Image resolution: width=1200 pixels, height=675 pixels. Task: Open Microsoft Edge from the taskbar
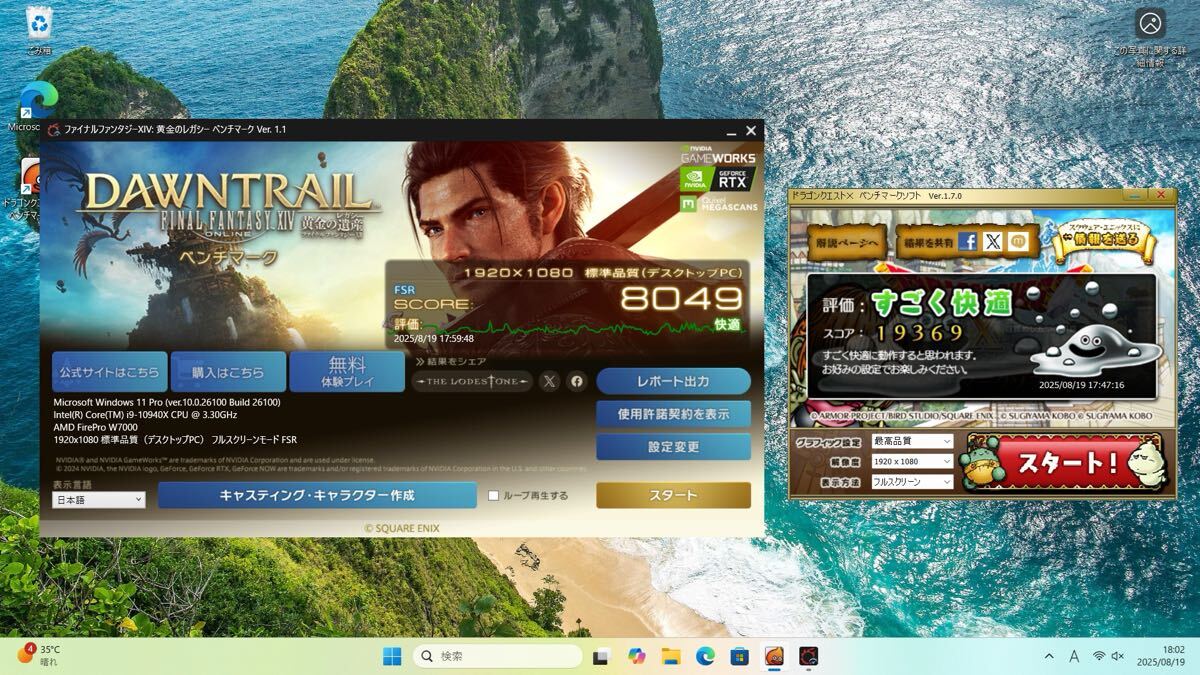705,656
